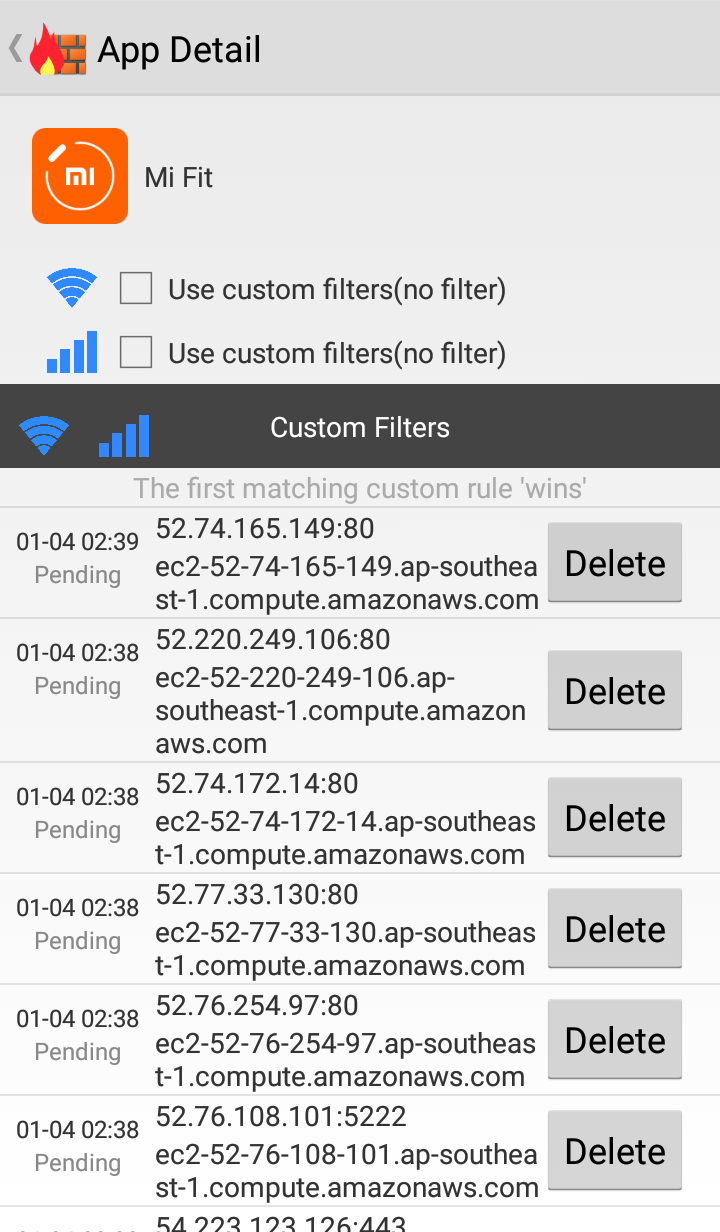
Task: Delete rule for 52.220.249.106:80
Action: pyautogui.click(x=614, y=691)
